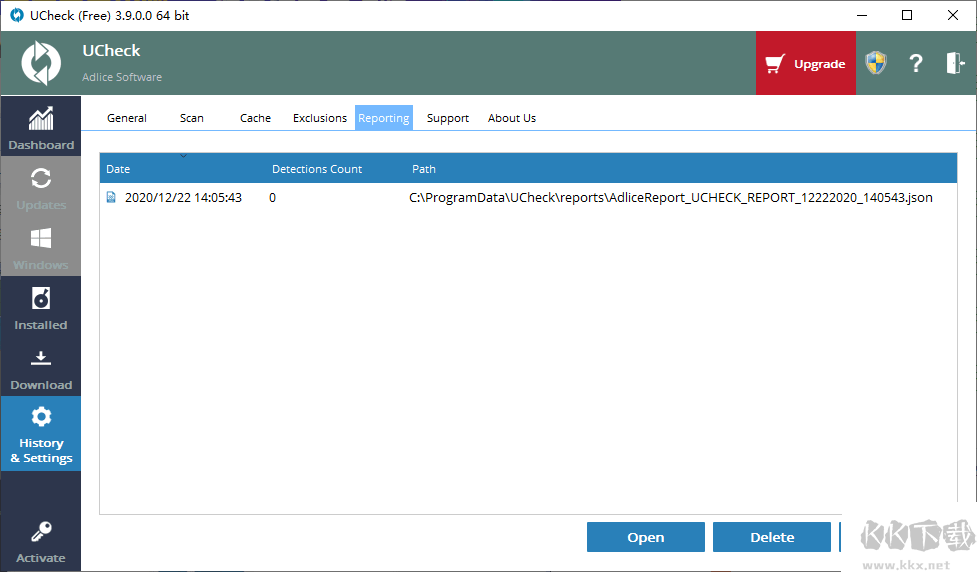The width and height of the screenshot is (977, 572).
Task: Click the admin shield icon in header
Action: click(x=875, y=63)
